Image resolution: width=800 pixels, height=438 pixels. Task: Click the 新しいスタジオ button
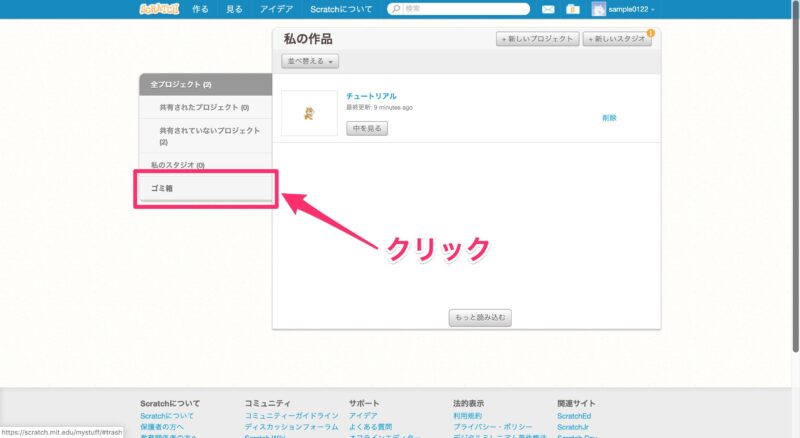[616, 39]
